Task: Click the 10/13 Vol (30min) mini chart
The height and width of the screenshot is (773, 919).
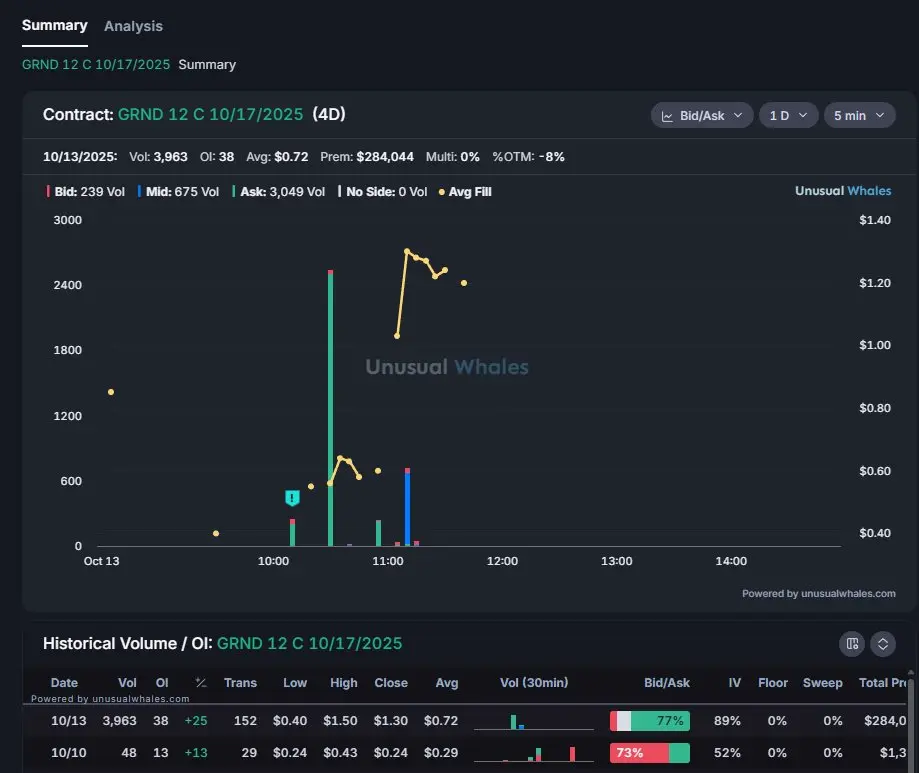Action: coord(533,720)
